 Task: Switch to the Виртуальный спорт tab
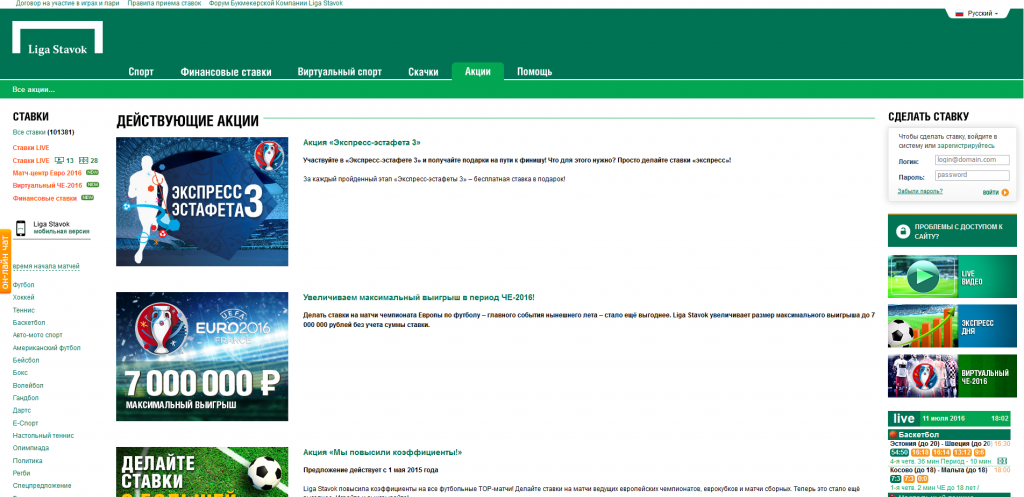pos(340,72)
